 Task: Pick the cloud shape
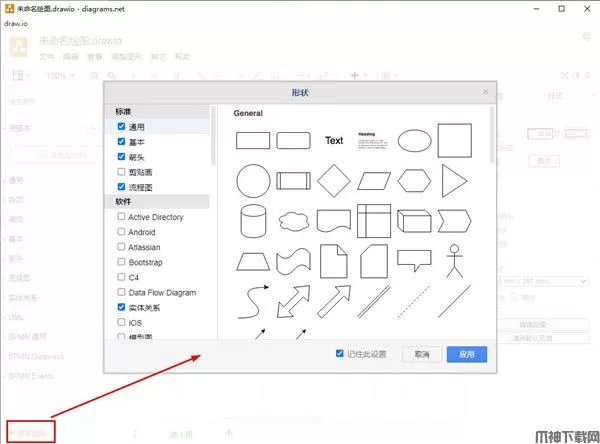[293, 220]
